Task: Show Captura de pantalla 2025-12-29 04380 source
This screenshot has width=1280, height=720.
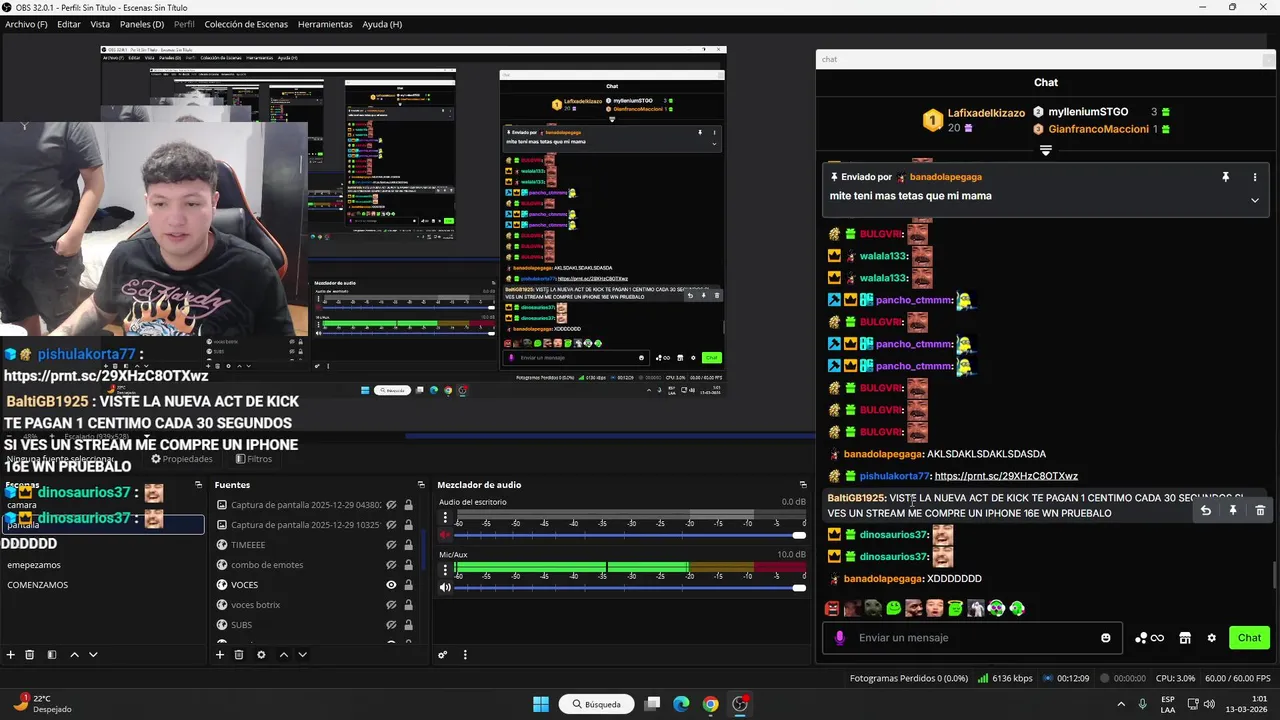Action: coord(391,505)
